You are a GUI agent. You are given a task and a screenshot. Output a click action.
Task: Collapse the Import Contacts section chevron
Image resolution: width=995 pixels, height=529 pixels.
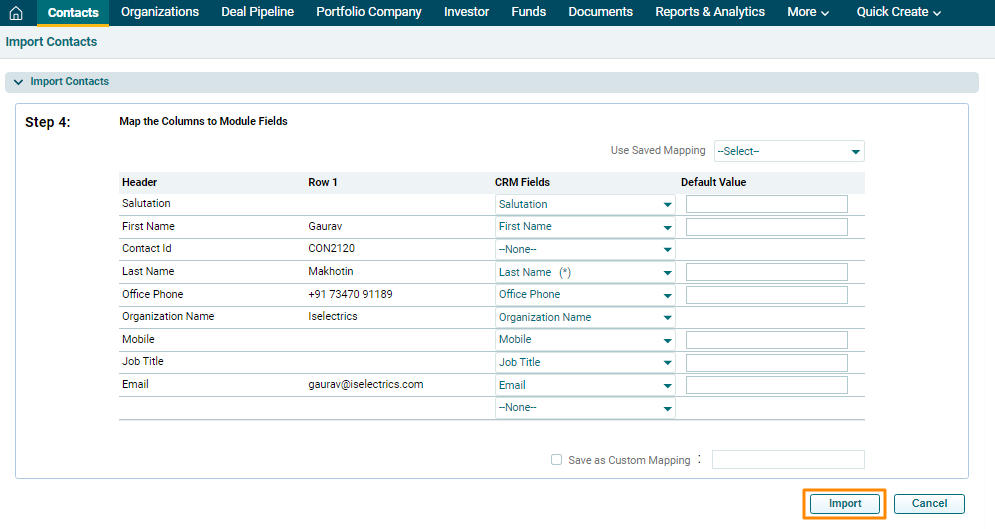[x=18, y=82]
